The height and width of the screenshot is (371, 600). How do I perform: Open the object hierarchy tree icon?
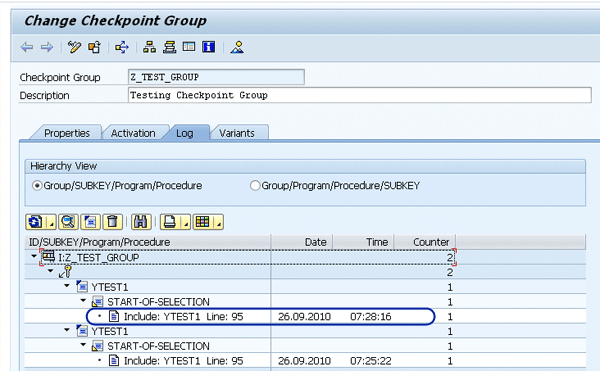pyautogui.click(x=149, y=47)
